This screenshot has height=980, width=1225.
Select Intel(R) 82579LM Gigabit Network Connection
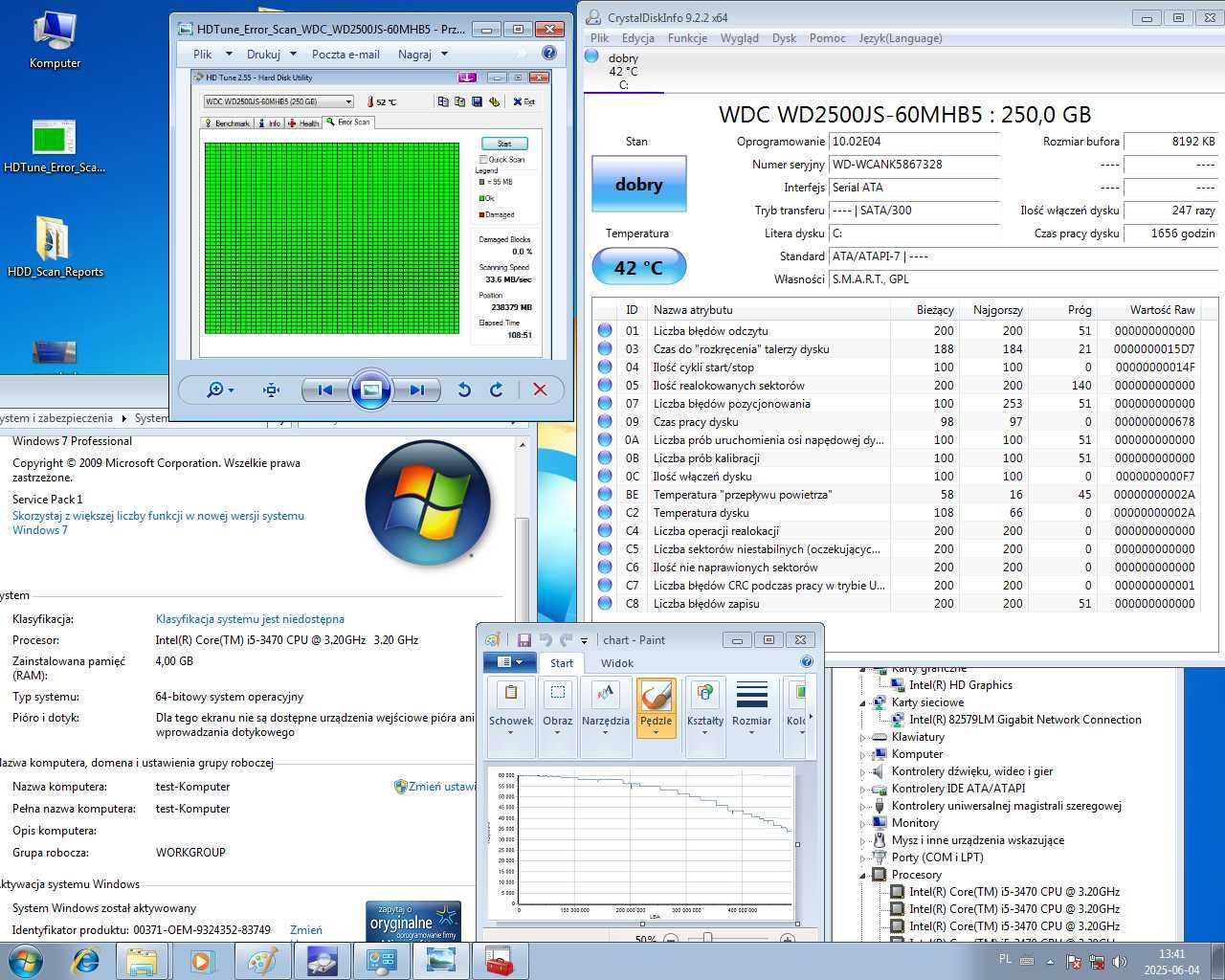click(1025, 720)
